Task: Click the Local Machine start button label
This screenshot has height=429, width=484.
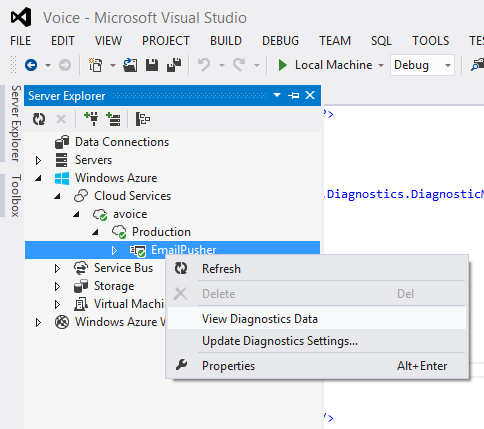Action: coord(333,65)
